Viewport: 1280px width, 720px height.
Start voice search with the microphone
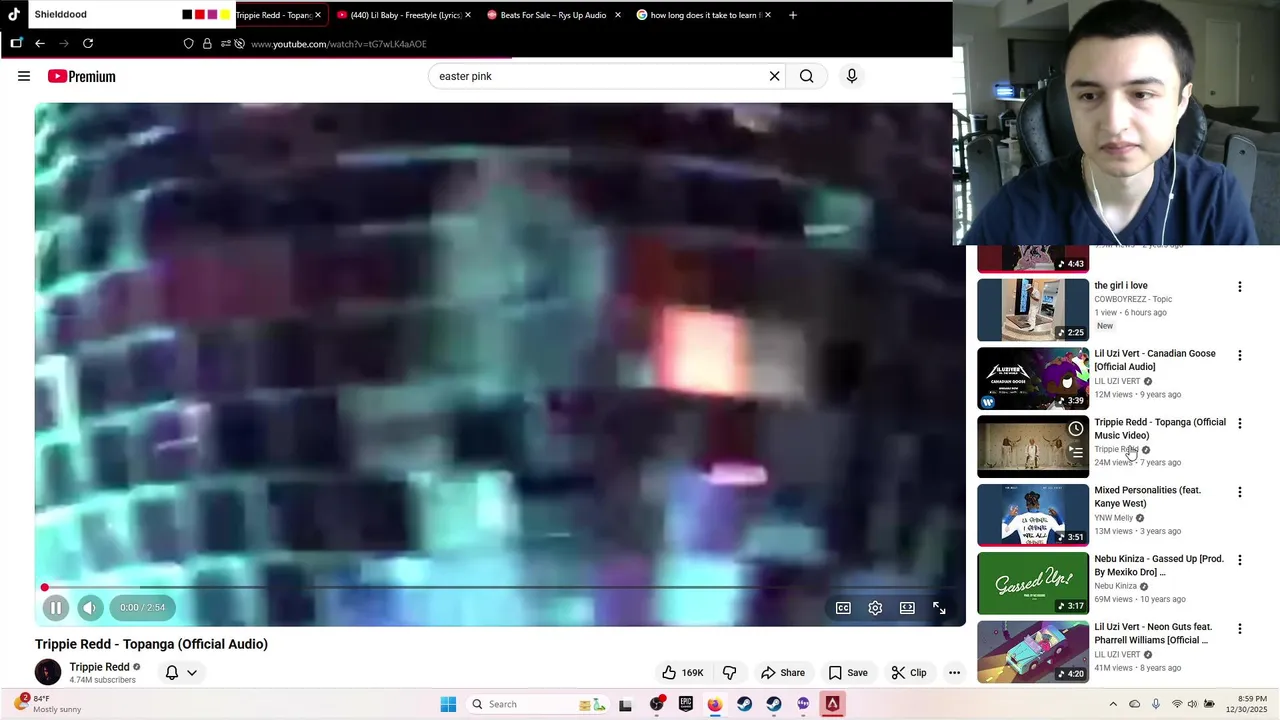tap(852, 76)
